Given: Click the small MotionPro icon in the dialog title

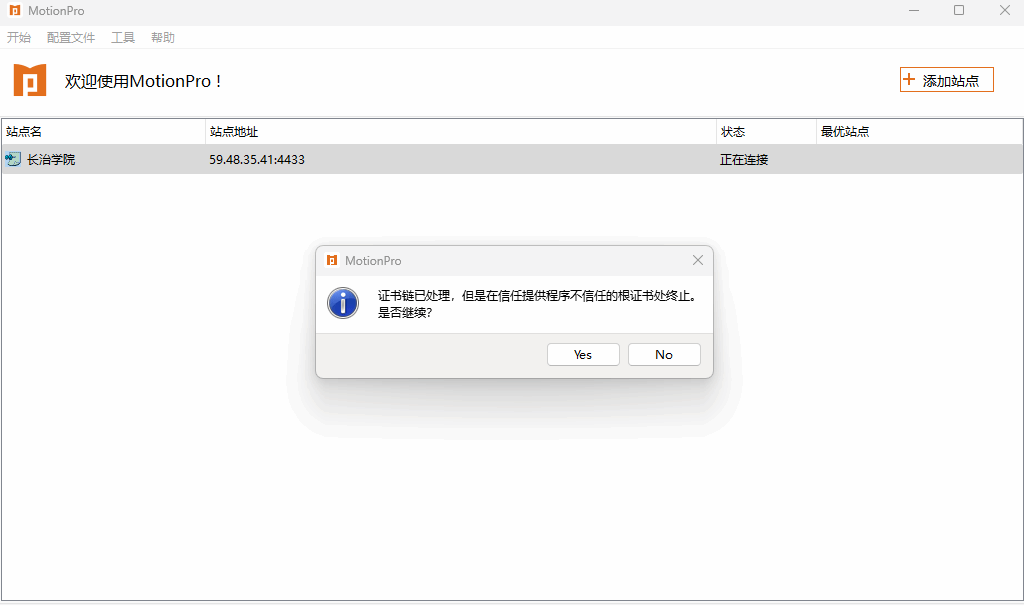Looking at the screenshot, I should (332, 260).
